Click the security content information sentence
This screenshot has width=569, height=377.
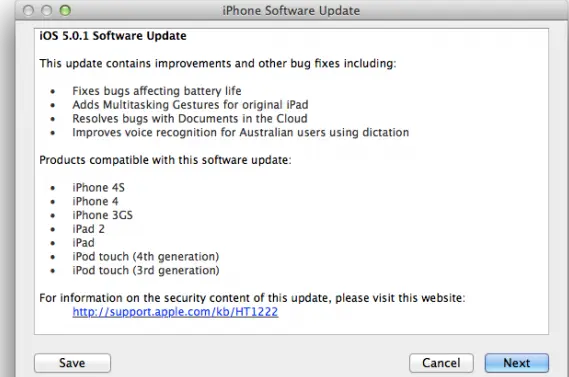tap(252, 298)
